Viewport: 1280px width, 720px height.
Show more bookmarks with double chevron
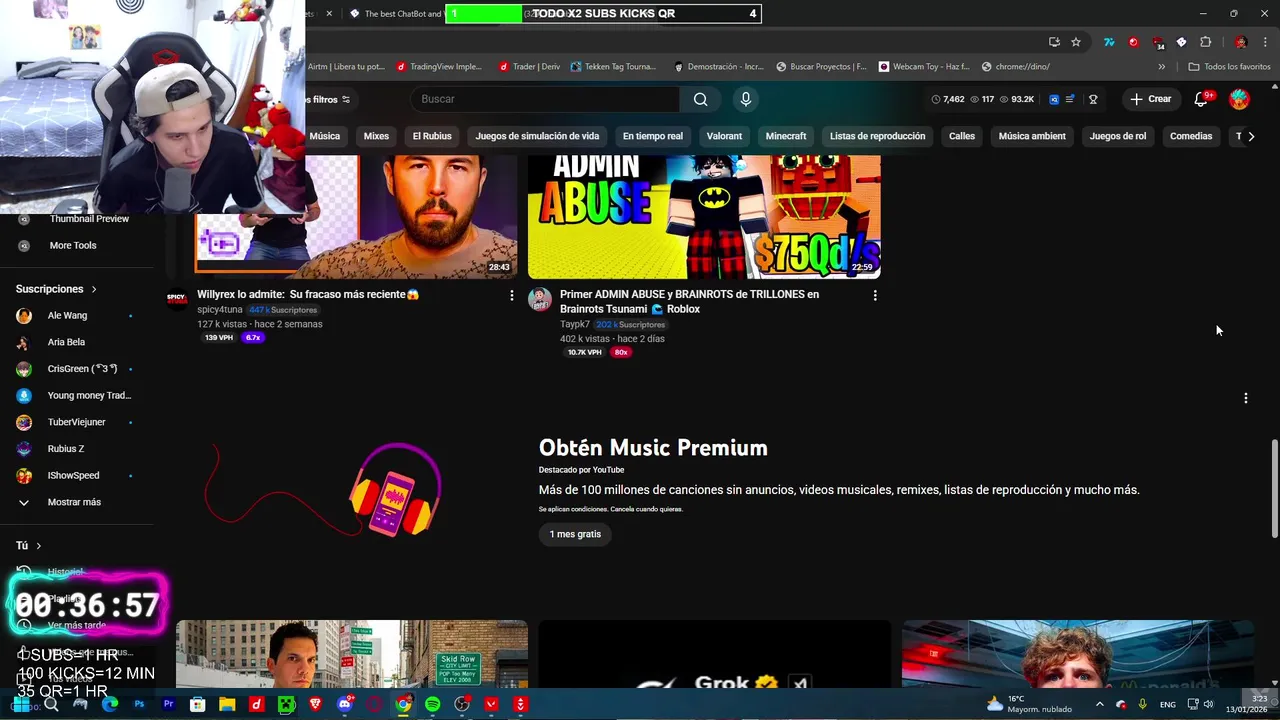(1161, 67)
